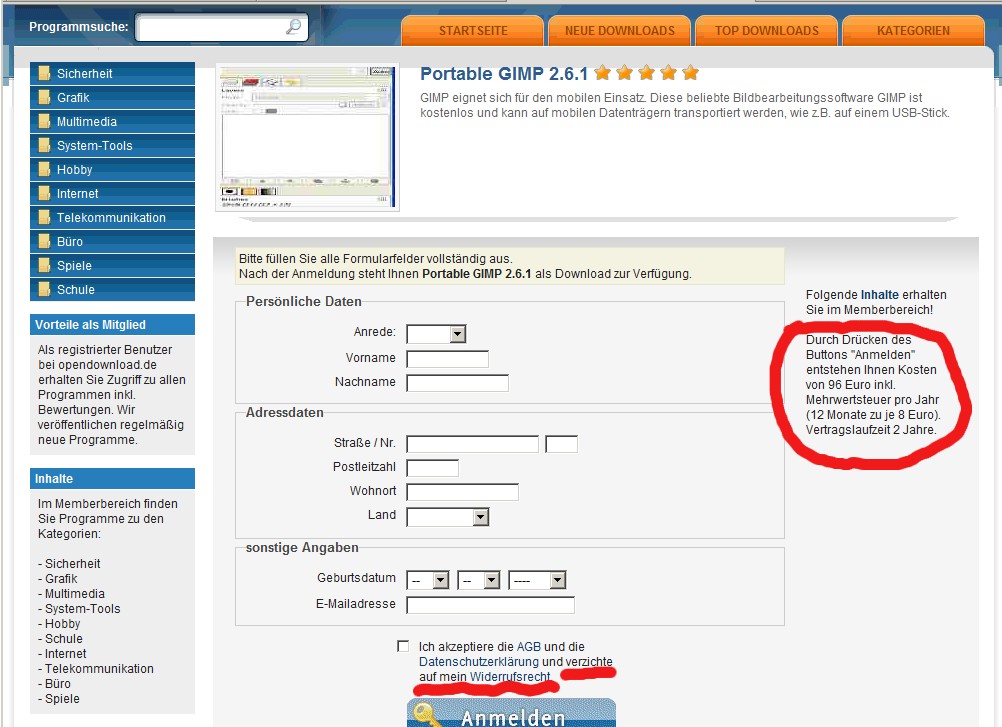Select the Telekommunikation category in sidebar menu

point(112,217)
